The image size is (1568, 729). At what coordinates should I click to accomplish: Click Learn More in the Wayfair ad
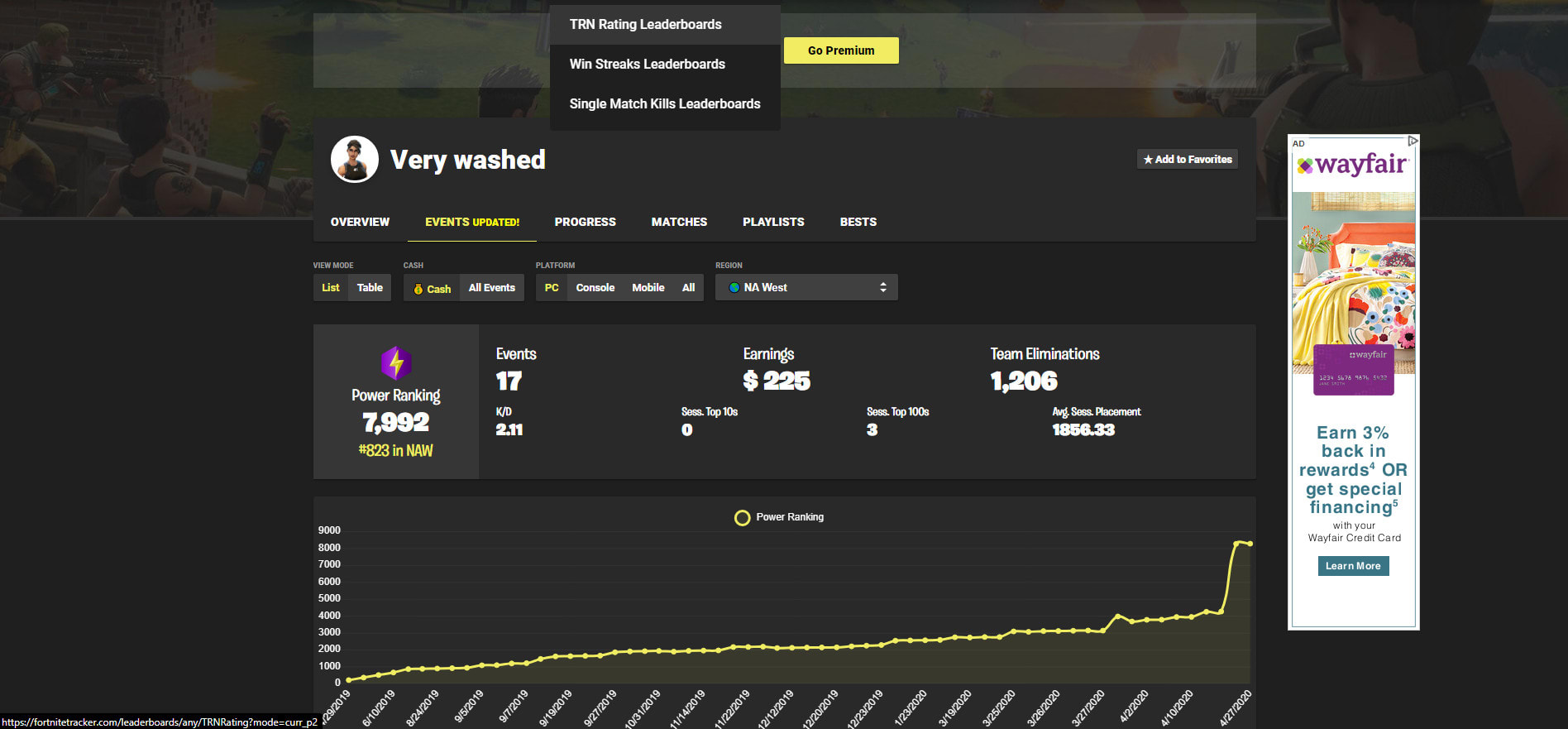[1353, 566]
